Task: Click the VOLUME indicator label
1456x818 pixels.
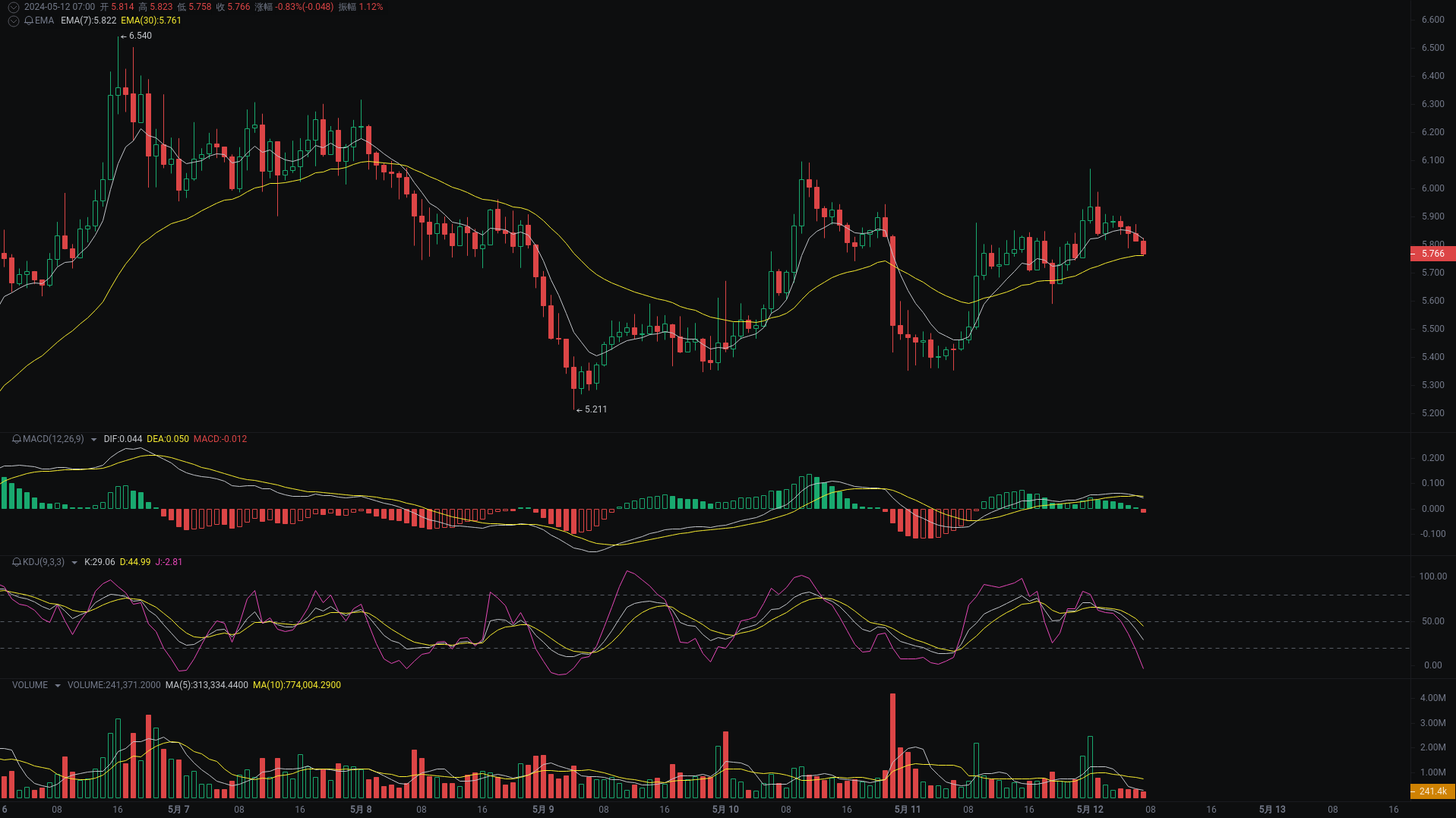Action: tap(30, 685)
